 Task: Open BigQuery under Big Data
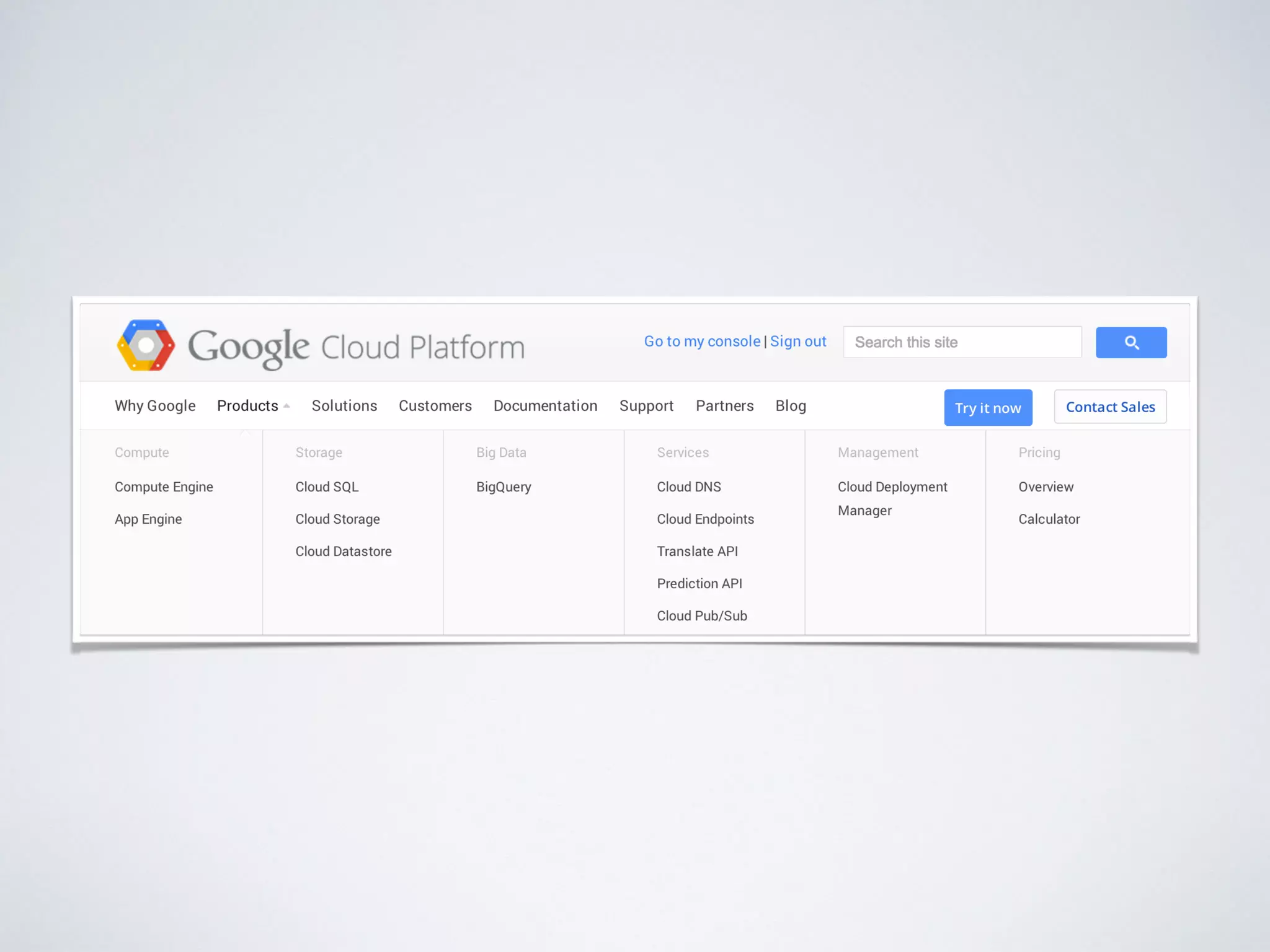[504, 487]
